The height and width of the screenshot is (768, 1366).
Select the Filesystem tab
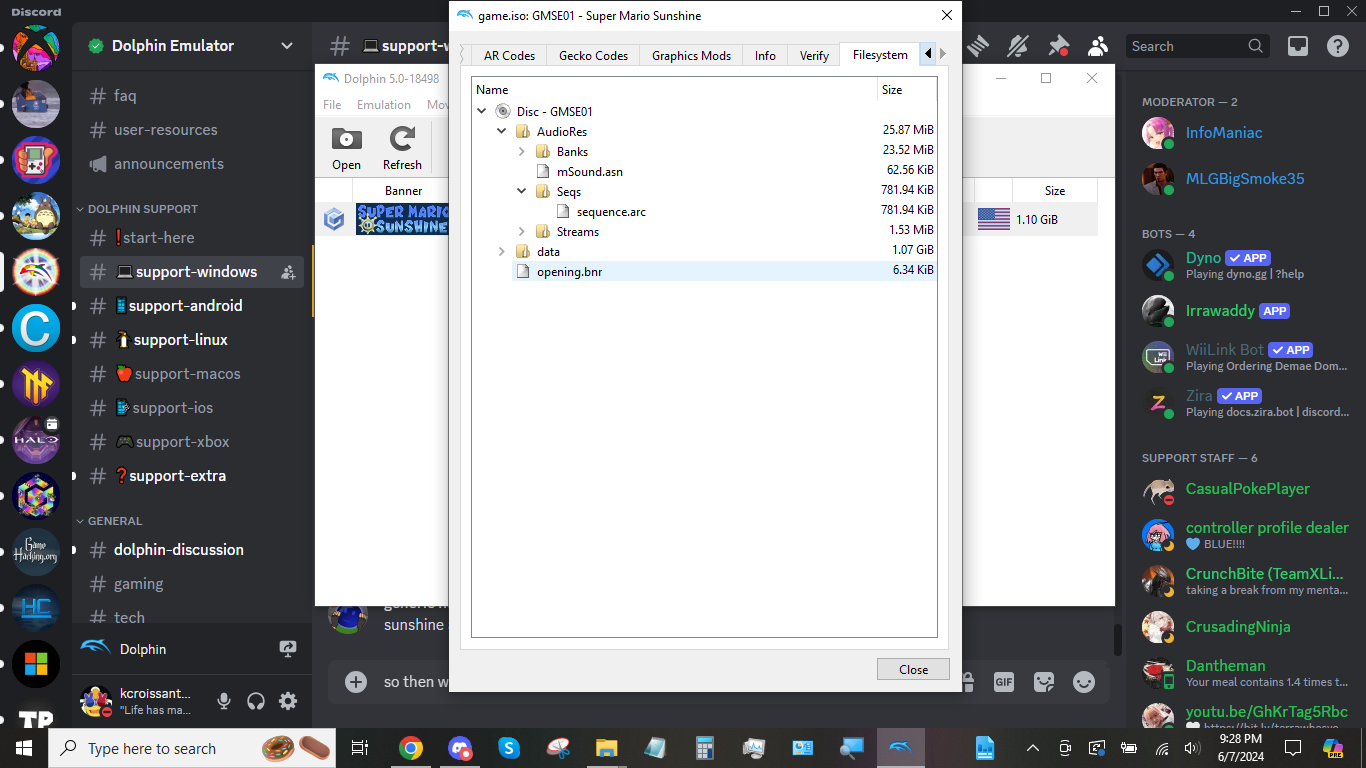click(x=880, y=55)
